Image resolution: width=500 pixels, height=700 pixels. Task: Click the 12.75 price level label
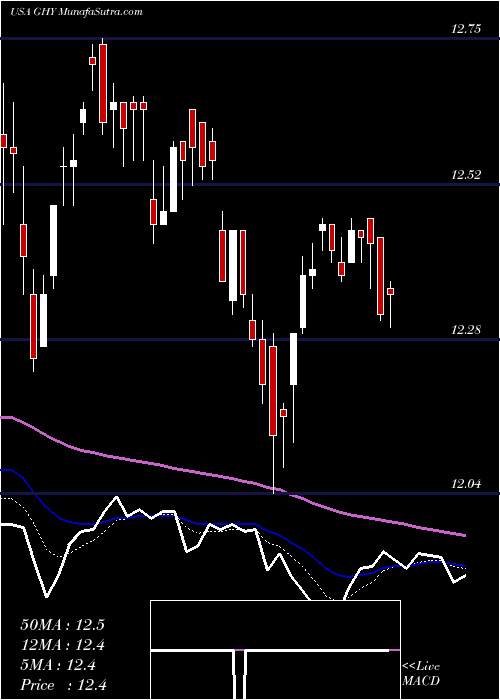pos(466,29)
